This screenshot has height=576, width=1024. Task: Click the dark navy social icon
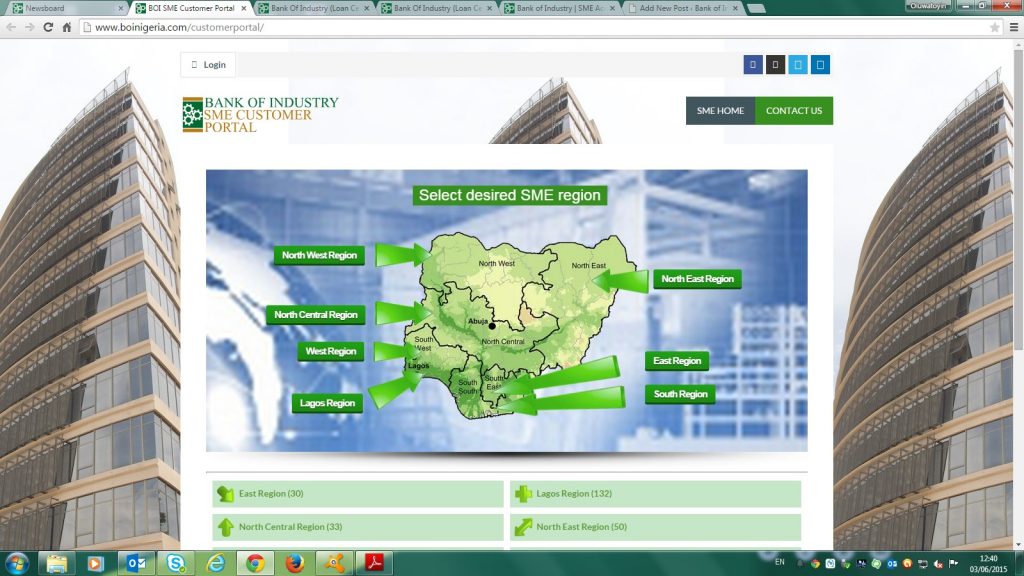click(x=753, y=65)
